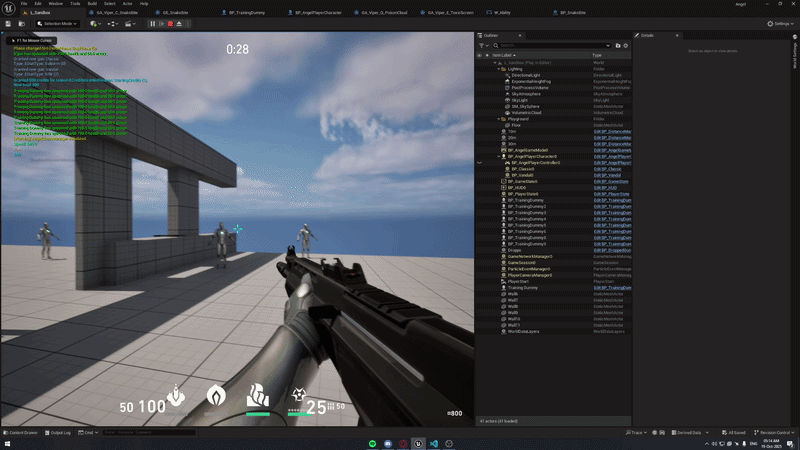Open World Settings side tab
The image size is (800, 450).
click(795, 55)
